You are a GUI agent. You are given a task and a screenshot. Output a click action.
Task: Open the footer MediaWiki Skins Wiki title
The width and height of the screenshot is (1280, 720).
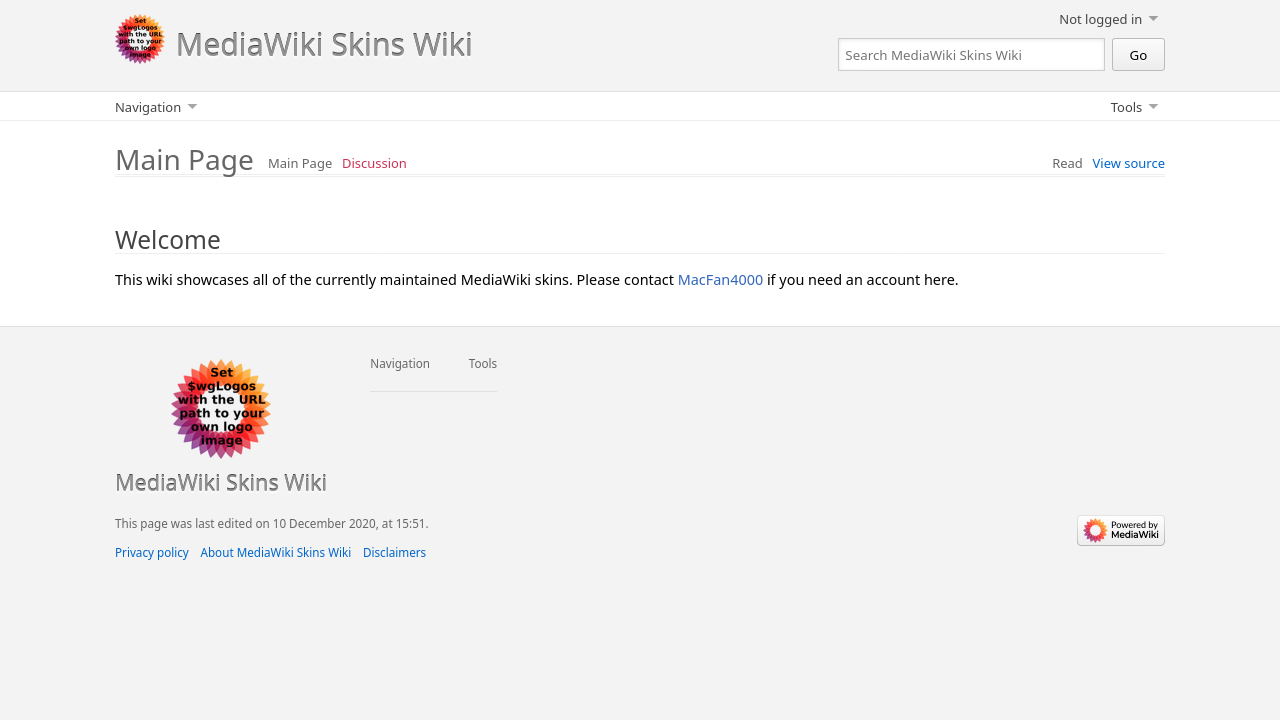point(221,482)
